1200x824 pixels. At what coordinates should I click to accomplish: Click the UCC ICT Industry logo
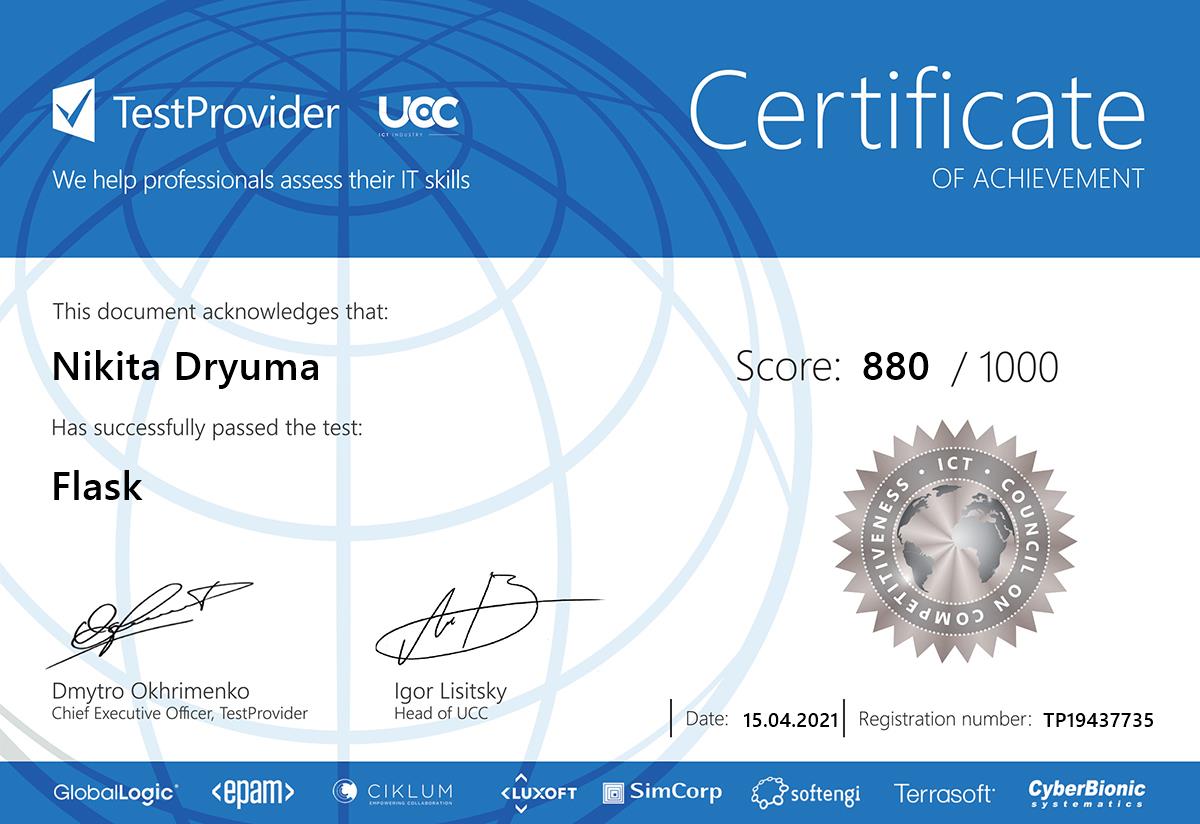click(x=418, y=115)
